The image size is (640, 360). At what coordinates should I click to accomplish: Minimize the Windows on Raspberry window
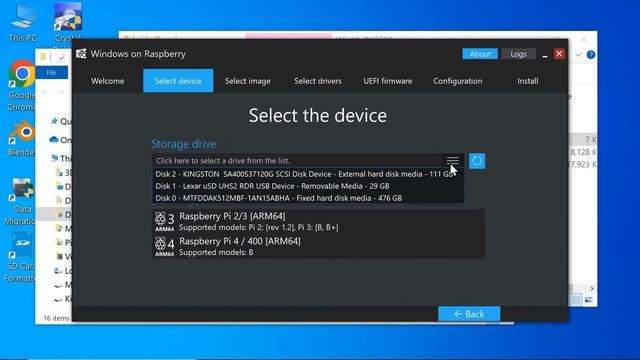coord(545,54)
